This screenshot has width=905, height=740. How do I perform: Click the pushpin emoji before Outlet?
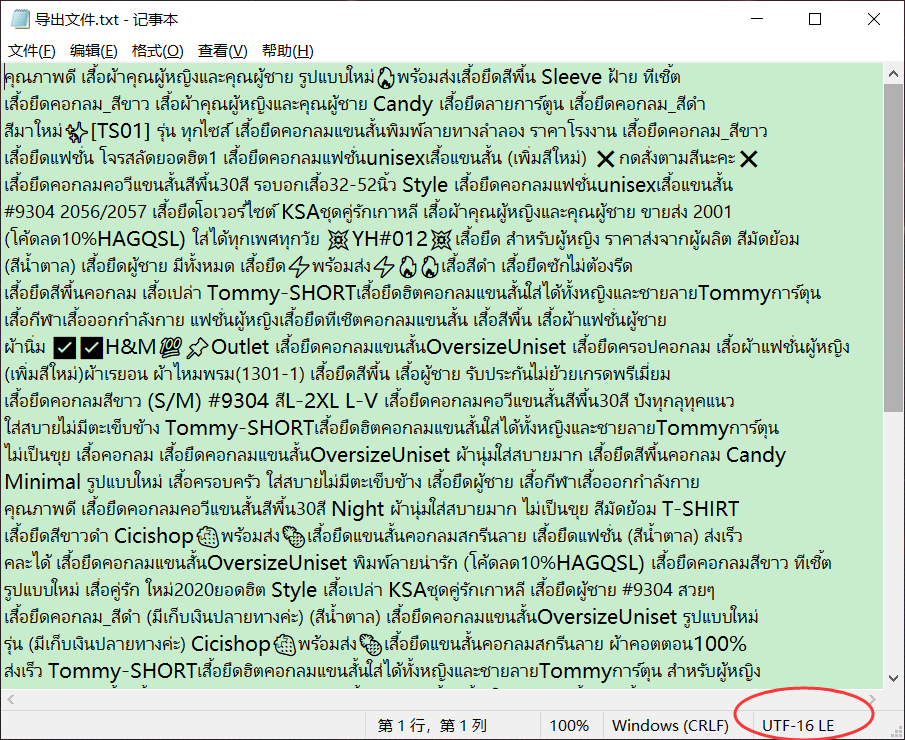coord(197,348)
